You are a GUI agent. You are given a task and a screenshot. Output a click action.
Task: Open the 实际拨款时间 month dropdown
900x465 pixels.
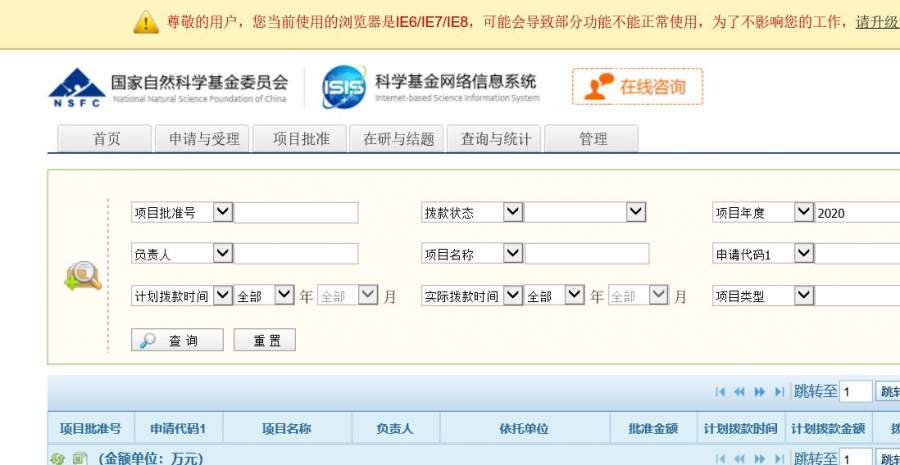(x=659, y=296)
